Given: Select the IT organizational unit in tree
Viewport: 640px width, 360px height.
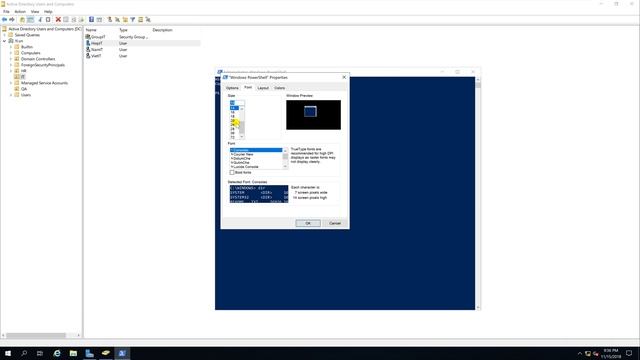Looking at the screenshot, I should pyautogui.click(x=23, y=77).
